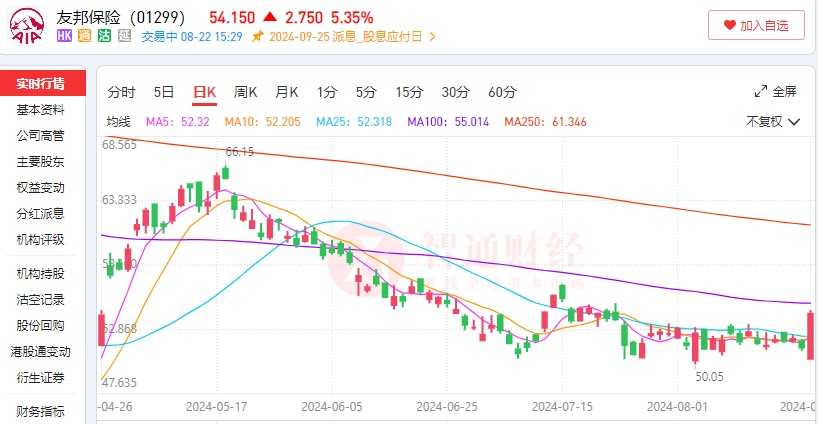Screen dimensions: 818x424
Task: Click the 2024-07-15 date axis label
Action: click(562, 407)
